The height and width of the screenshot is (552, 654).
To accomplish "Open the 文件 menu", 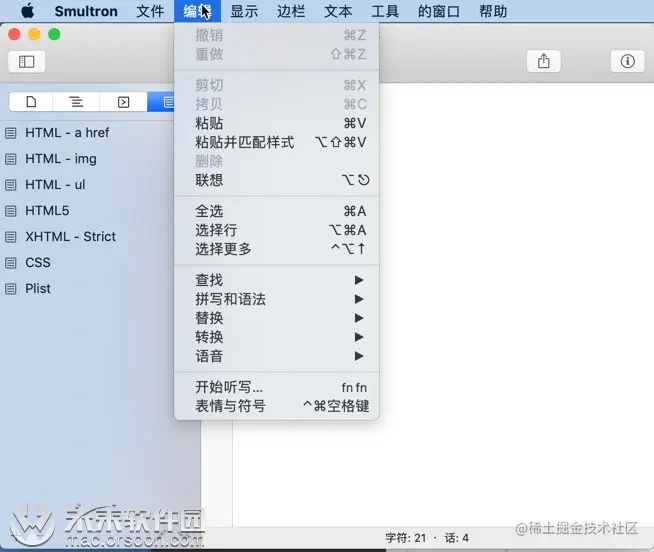I will click(x=150, y=11).
